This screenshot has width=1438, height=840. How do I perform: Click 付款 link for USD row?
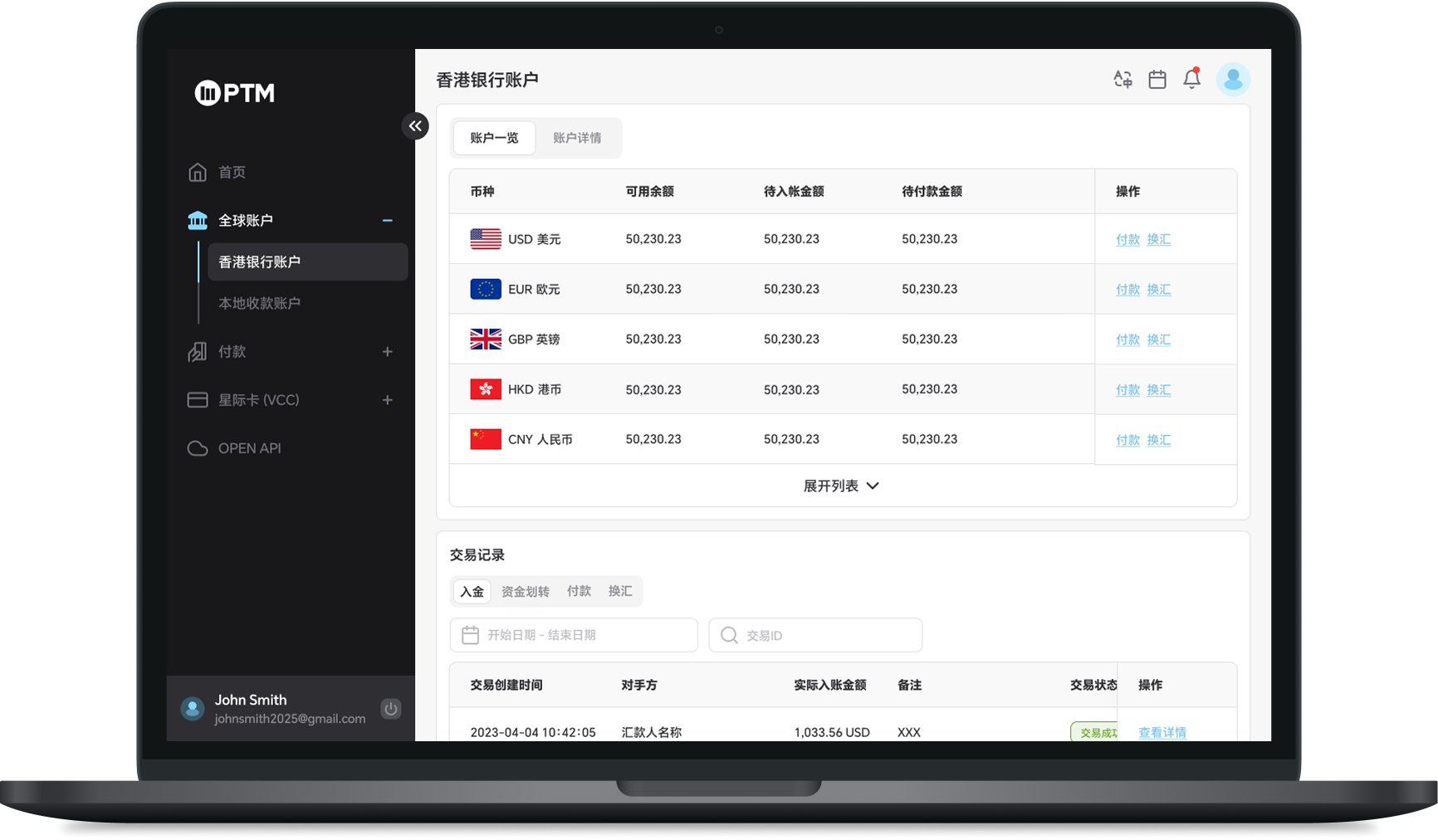click(x=1127, y=240)
